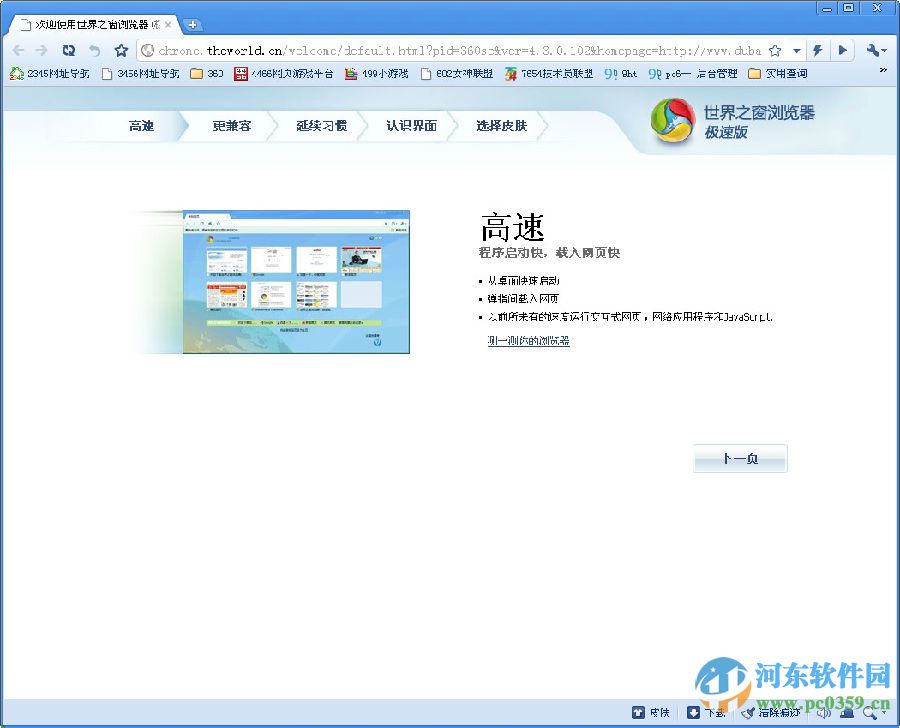
Task: Toggle the boss-key icon in status bar
Action: pos(845,713)
